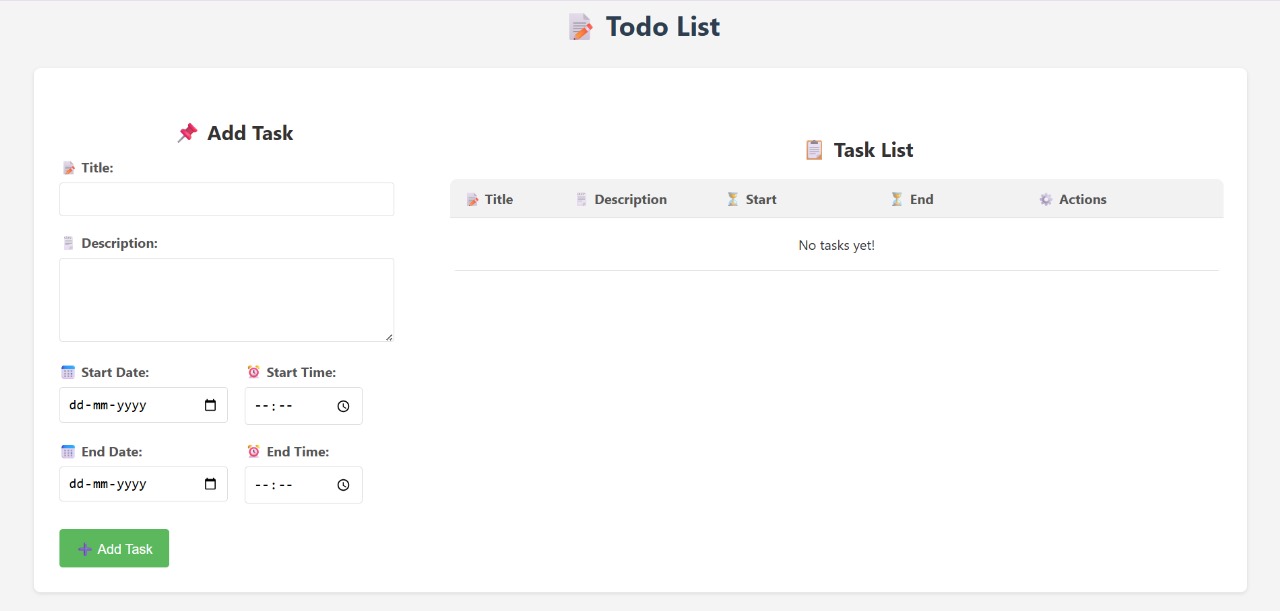Click the clipboard icon beside Task List

[x=814, y=150]
